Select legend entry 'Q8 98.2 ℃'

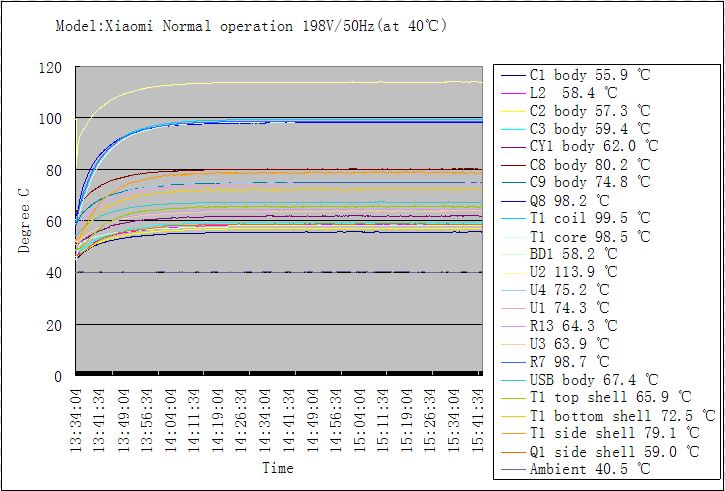pyautogui.click(x=556, y=201)
